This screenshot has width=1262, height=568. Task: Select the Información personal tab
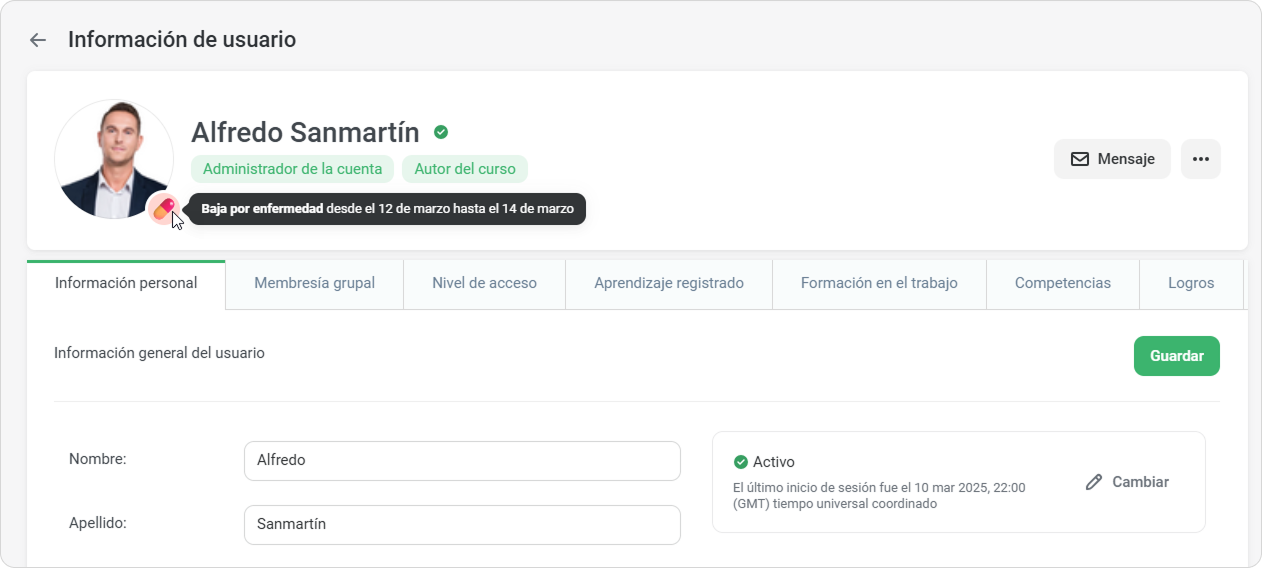[x=126, y=283]
